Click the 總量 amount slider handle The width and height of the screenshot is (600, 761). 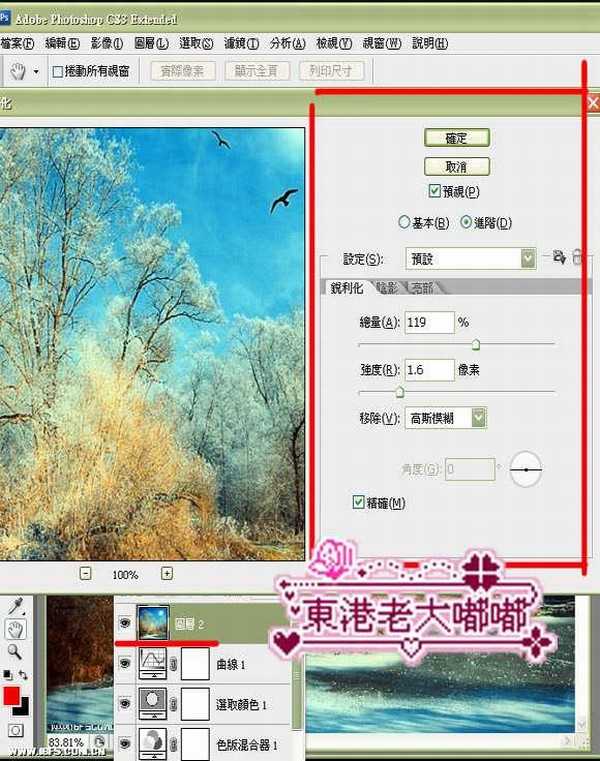point(475,343)
